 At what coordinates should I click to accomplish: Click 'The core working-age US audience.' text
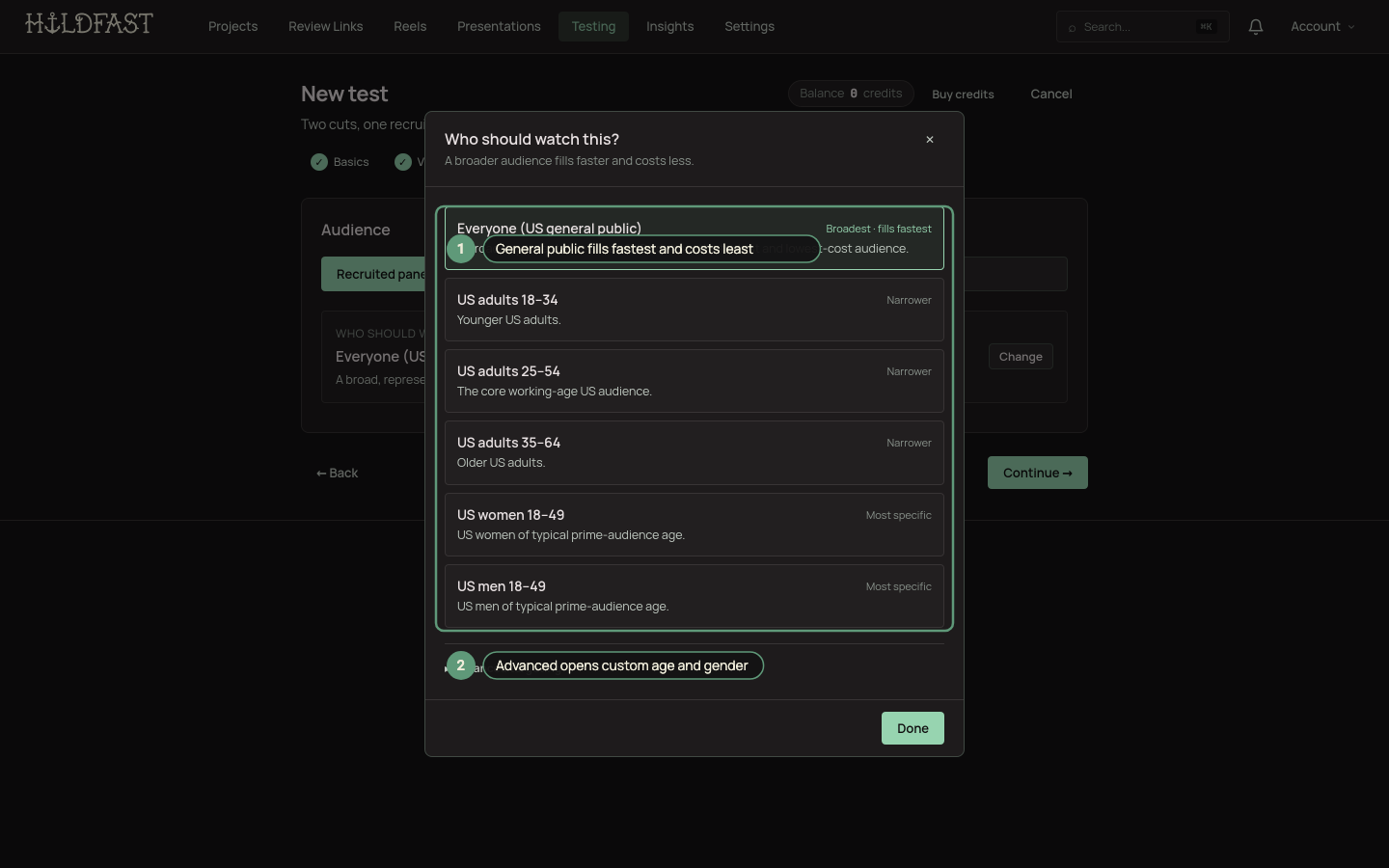tap(555, 392)
